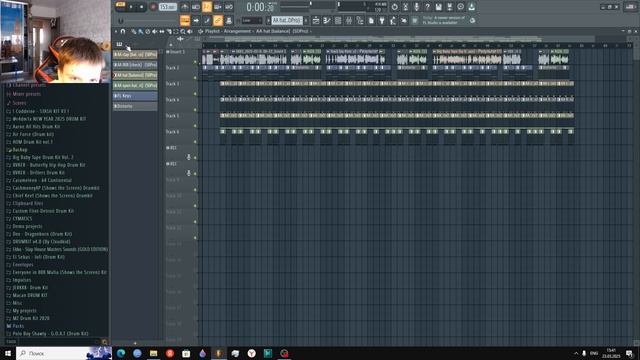Viewport: 640px width, 360px height.
Task: Open the Line snap dropdown
Action: click(251, 20)
